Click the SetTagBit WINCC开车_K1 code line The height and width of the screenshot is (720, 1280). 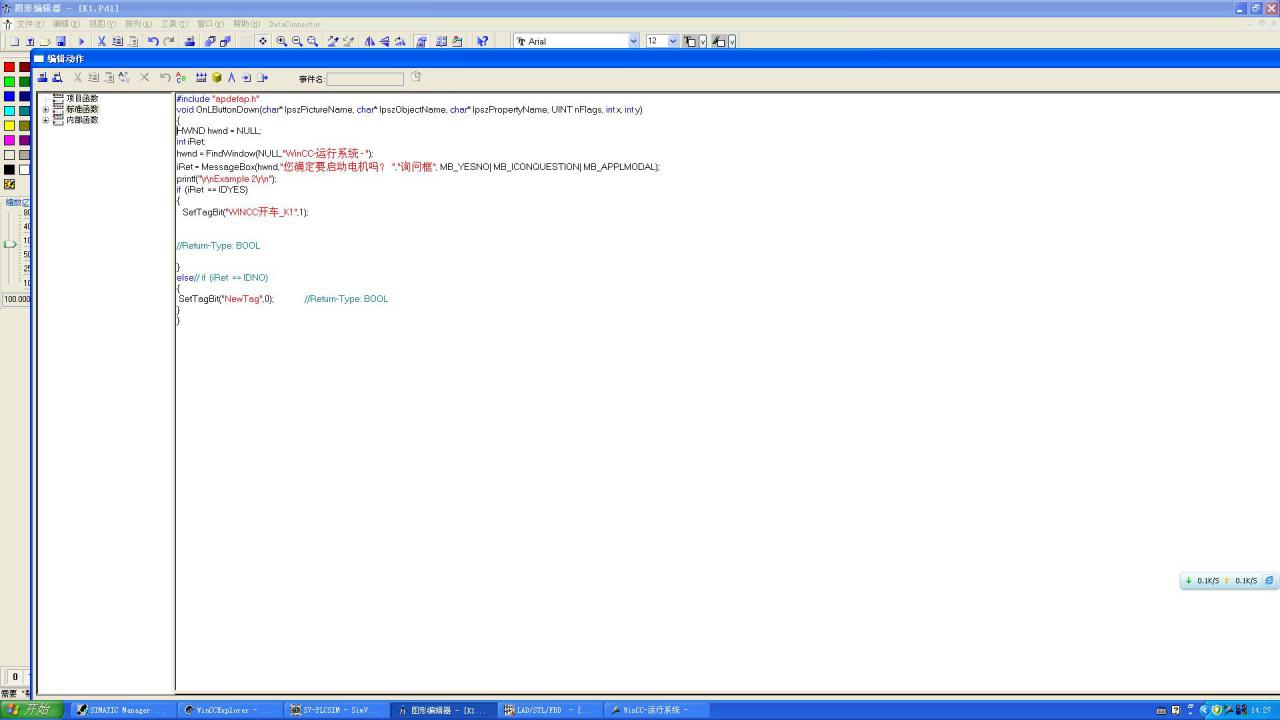(x=245, y=212)
